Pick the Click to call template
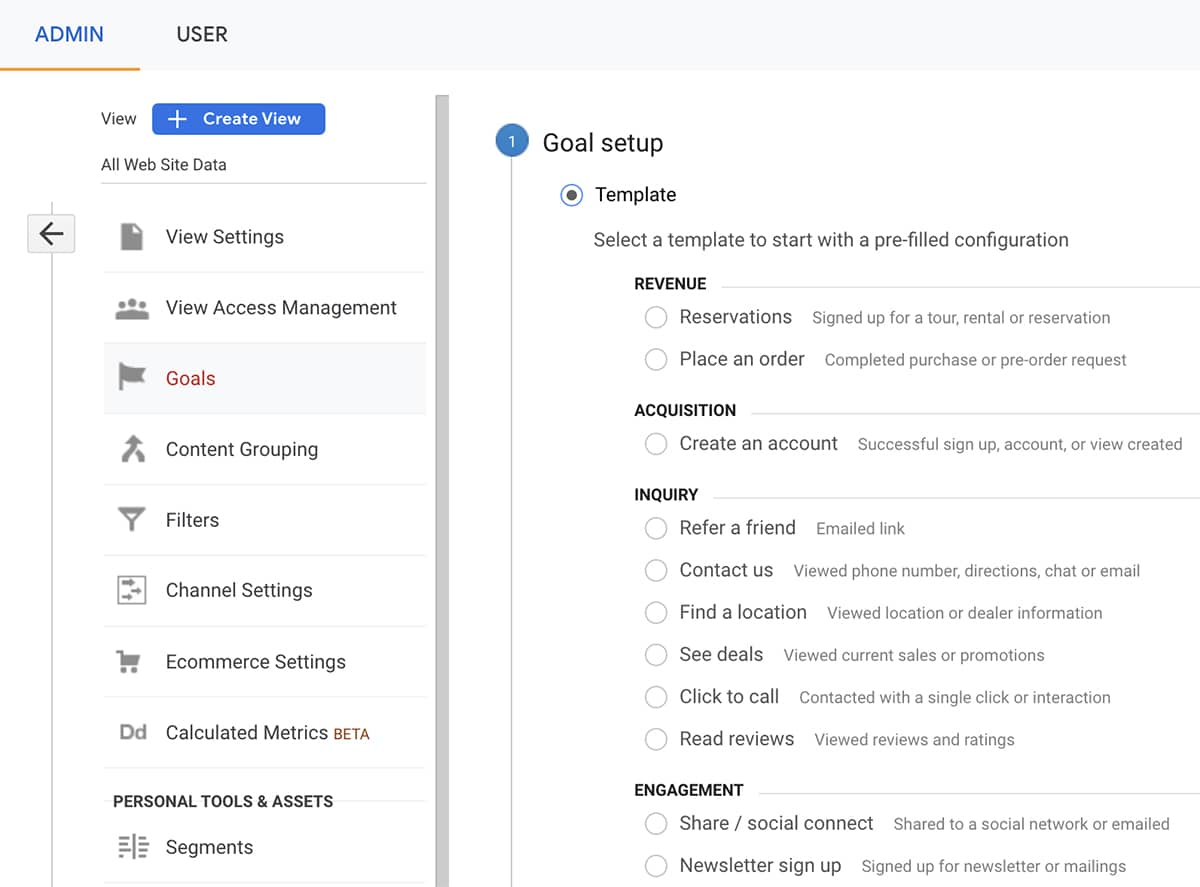 click(656, 697)
